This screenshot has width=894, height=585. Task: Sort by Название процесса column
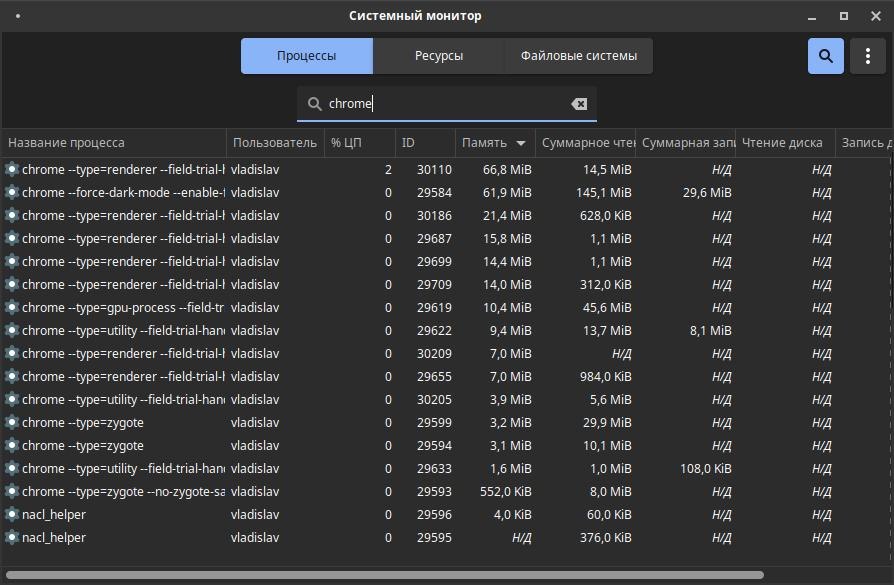tap(113, 143)
